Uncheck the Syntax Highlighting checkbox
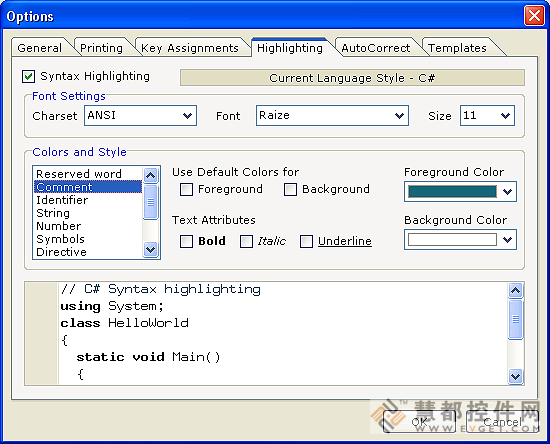Screen dimensions: 550x444 (28, 76)
